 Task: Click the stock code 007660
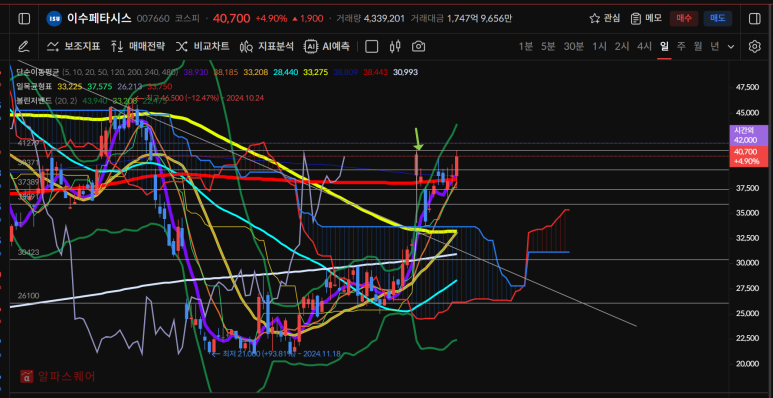click(x=153, y=19)
